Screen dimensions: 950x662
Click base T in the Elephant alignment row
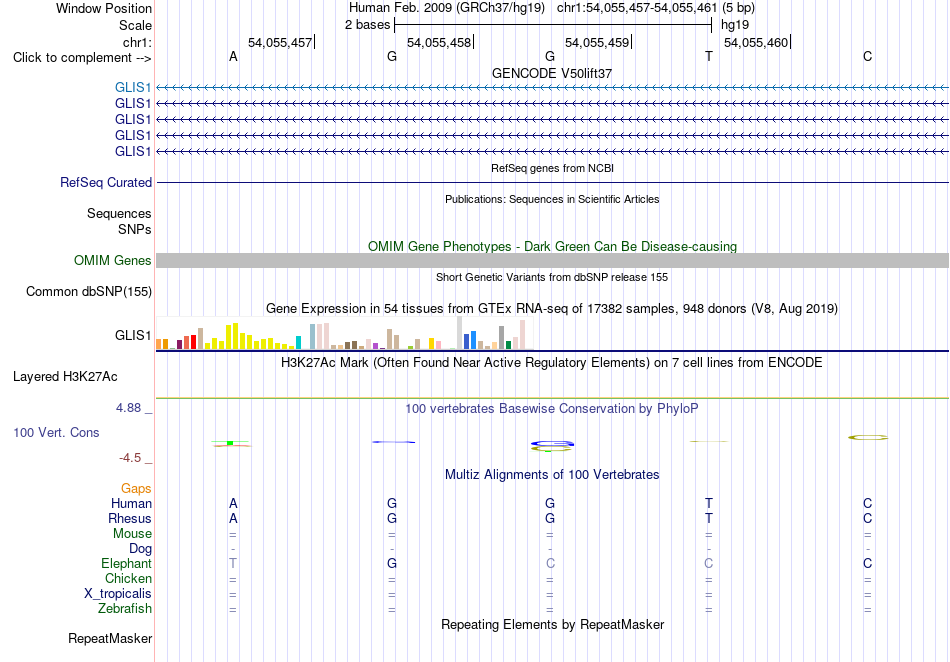233,563
